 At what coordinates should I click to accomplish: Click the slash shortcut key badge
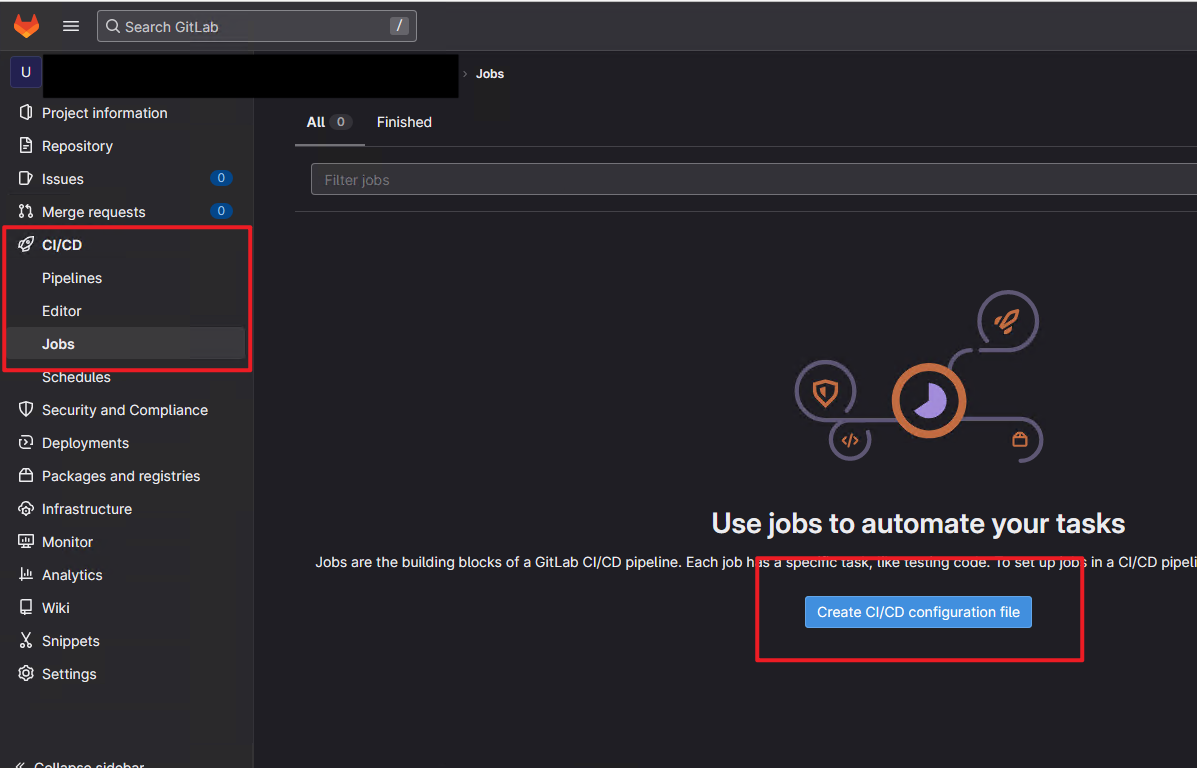coord(399,26)
